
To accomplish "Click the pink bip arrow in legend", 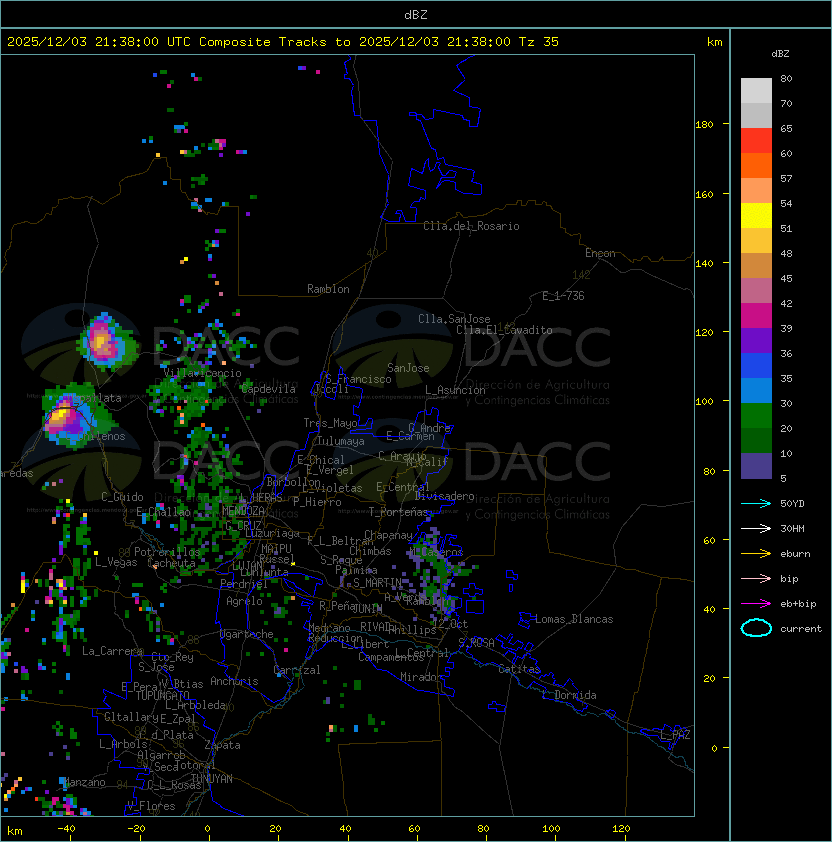I will 756,579.
